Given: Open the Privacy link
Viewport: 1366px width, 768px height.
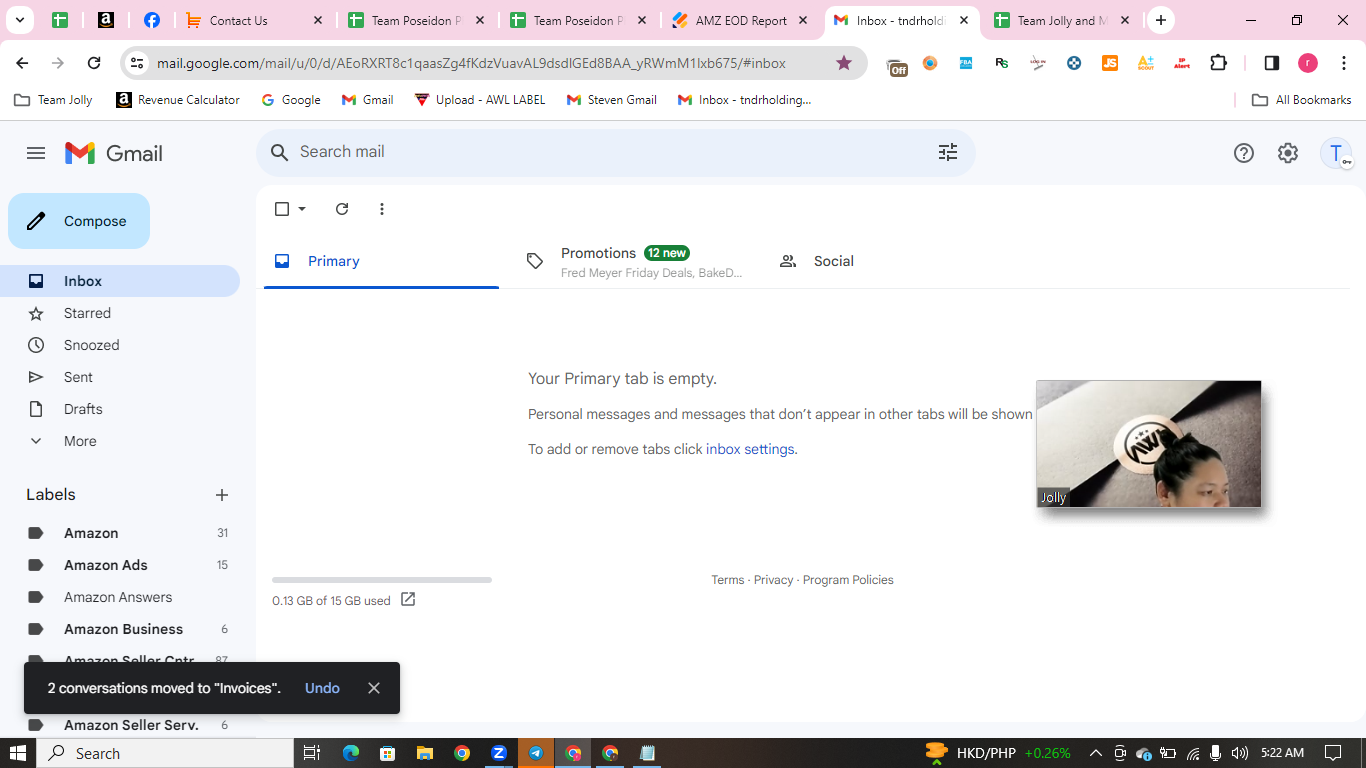Looking at the screenshot, I should 774,580.
